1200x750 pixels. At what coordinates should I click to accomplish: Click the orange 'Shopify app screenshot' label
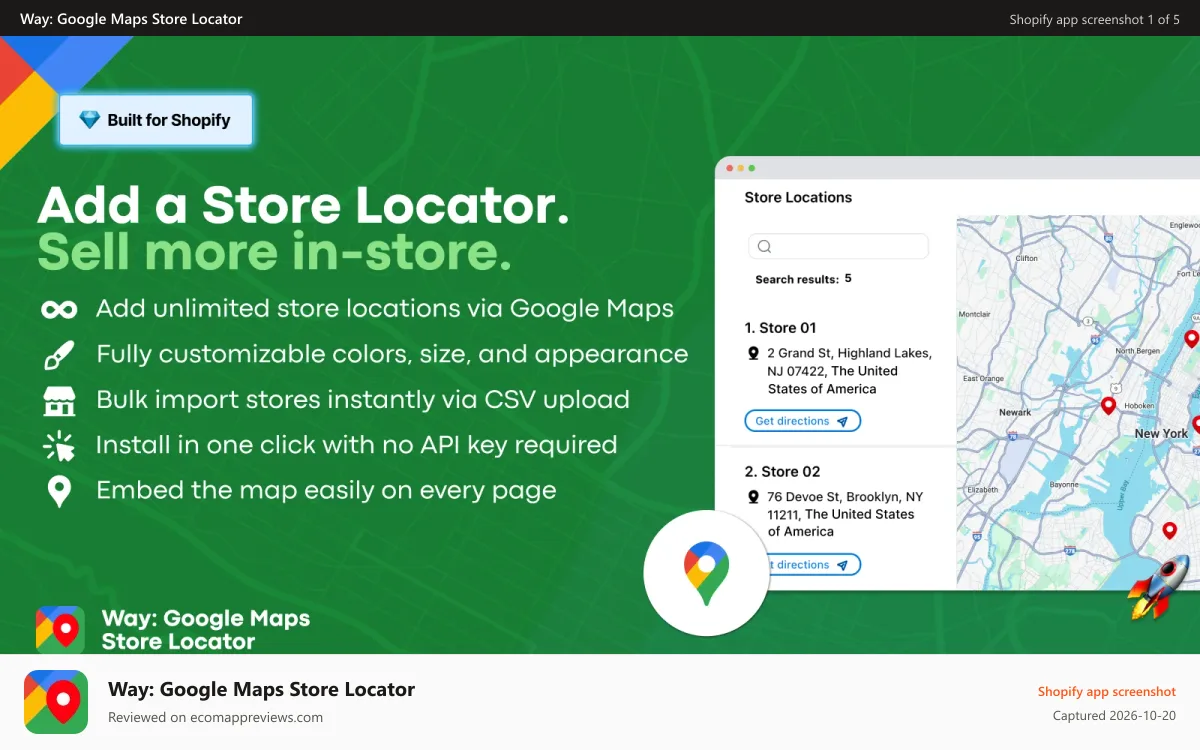pos(1107,691)
